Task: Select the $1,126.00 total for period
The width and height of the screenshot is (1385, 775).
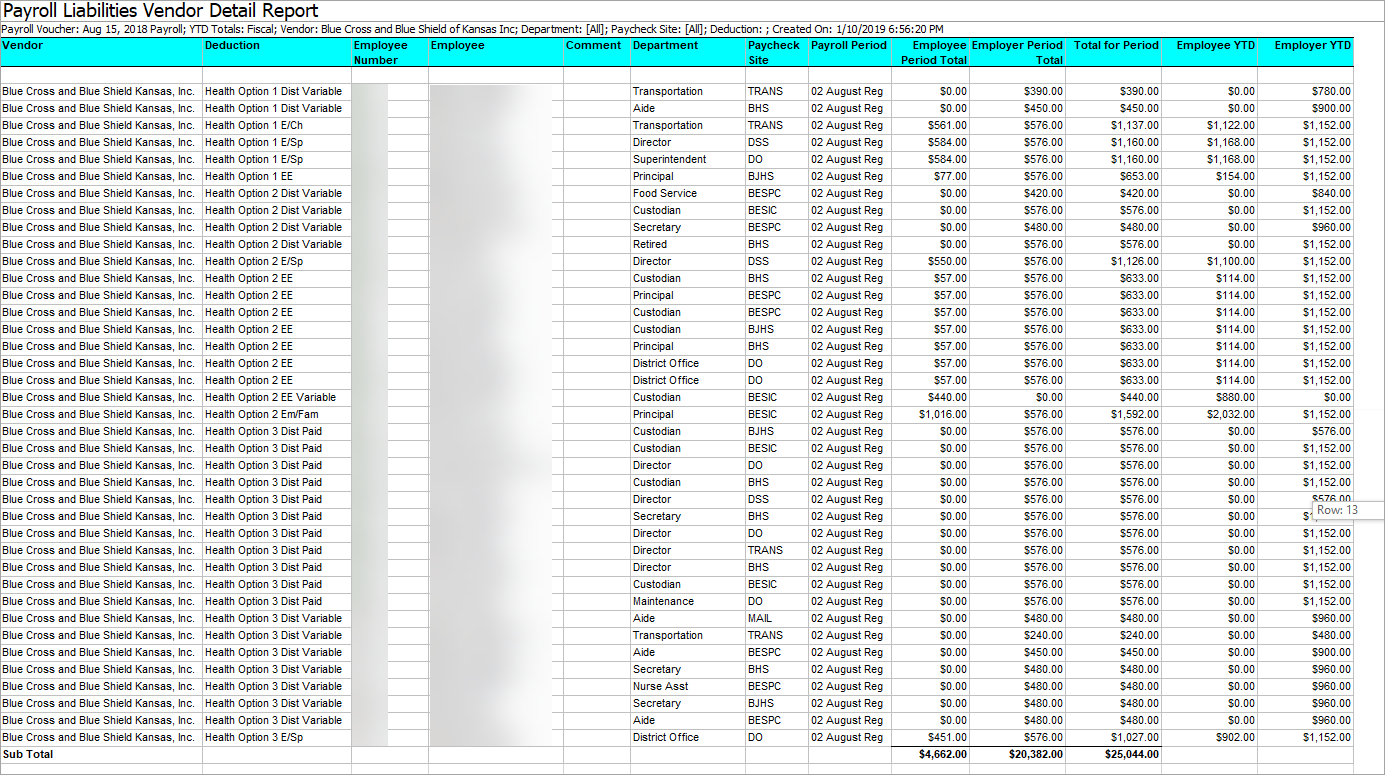Action: pyautogui.click(x=1133, y=262)
